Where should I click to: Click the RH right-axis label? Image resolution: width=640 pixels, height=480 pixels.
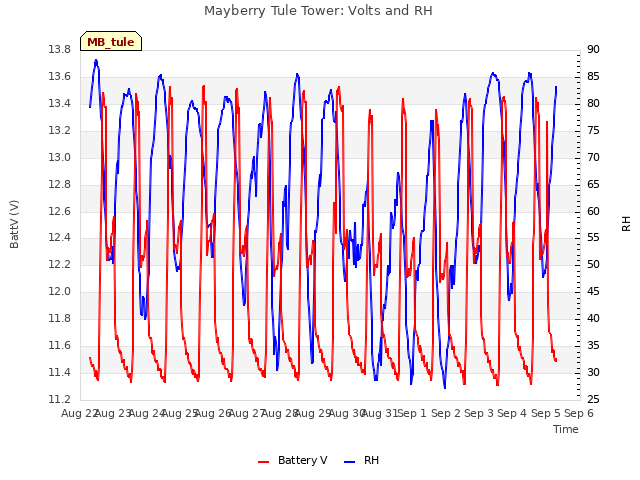[626, 224]
